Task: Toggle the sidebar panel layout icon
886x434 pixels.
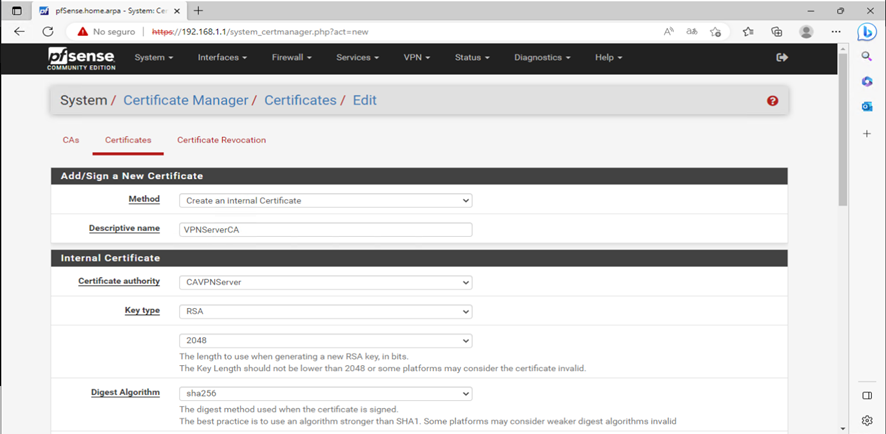Action: point(867,396)
